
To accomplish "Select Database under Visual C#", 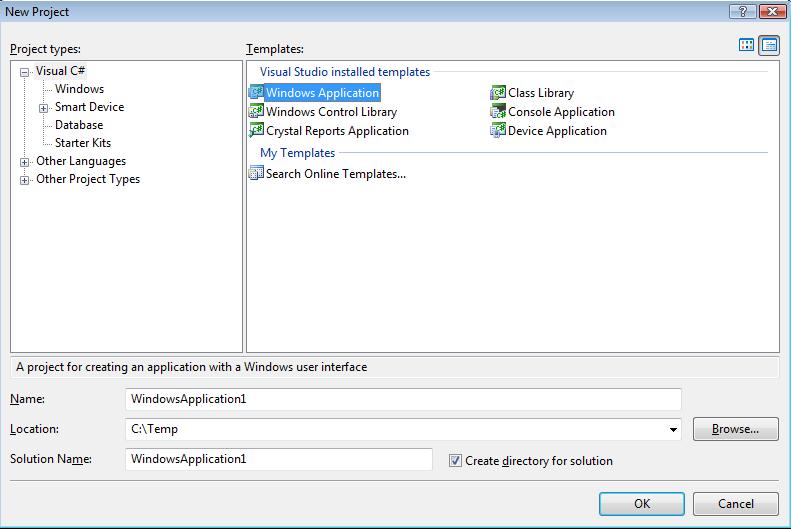I will tap(79, 125).
